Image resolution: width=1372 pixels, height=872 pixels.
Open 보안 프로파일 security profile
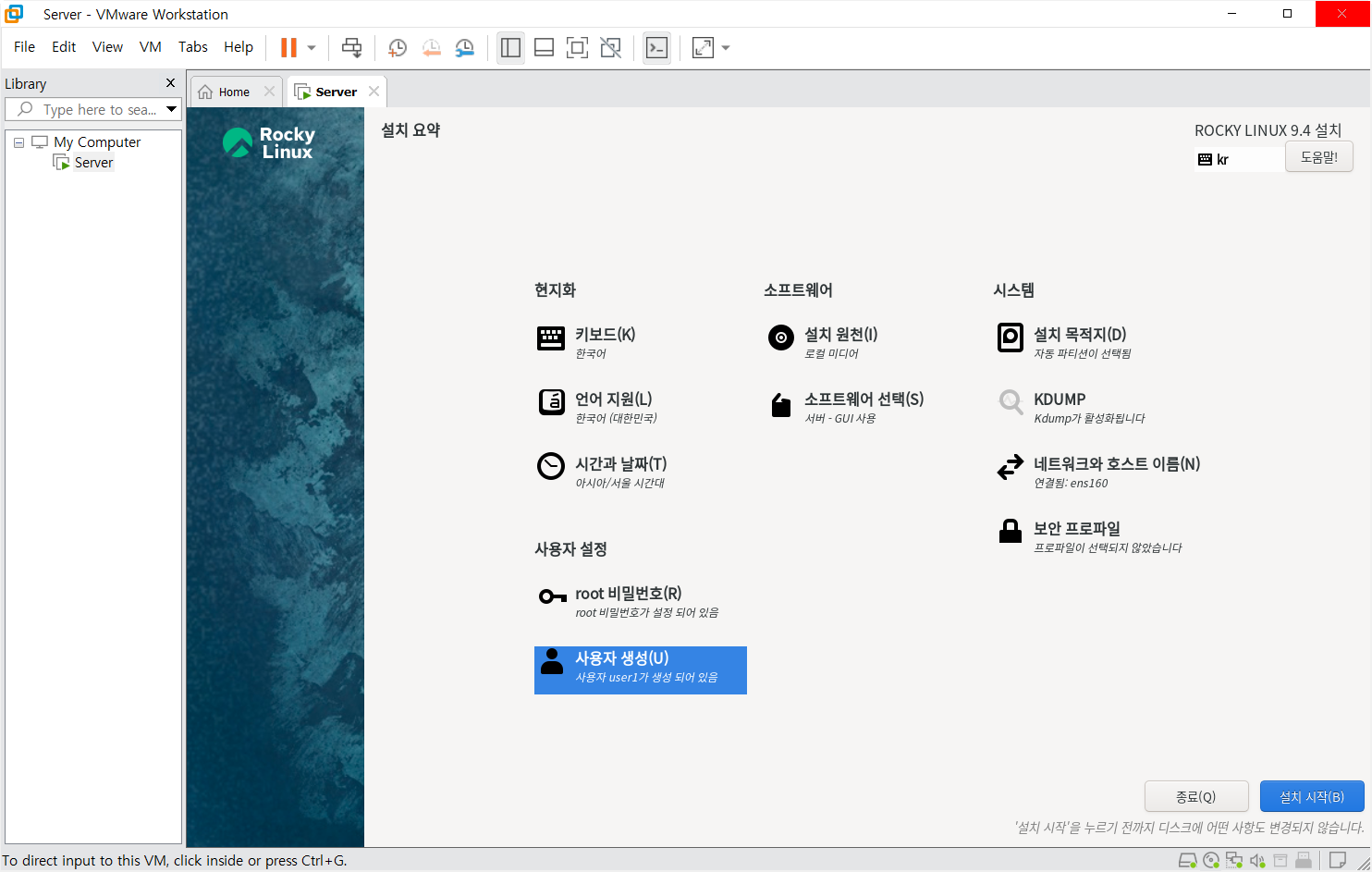(1090, 536)
